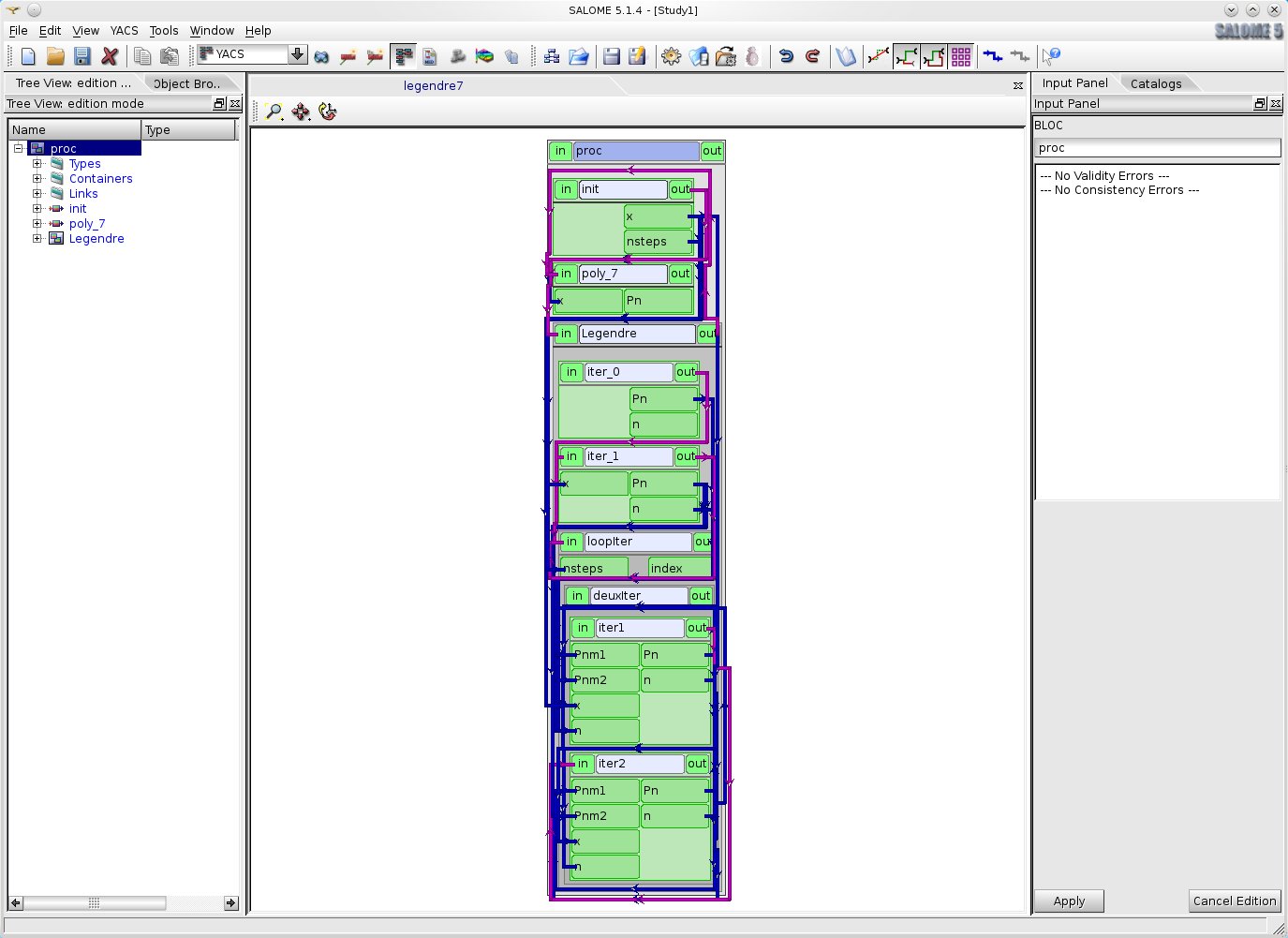Activate the rainbow Post-Pro module icon
This screenshot has width=1288, height=938.
tap(484, 56)
